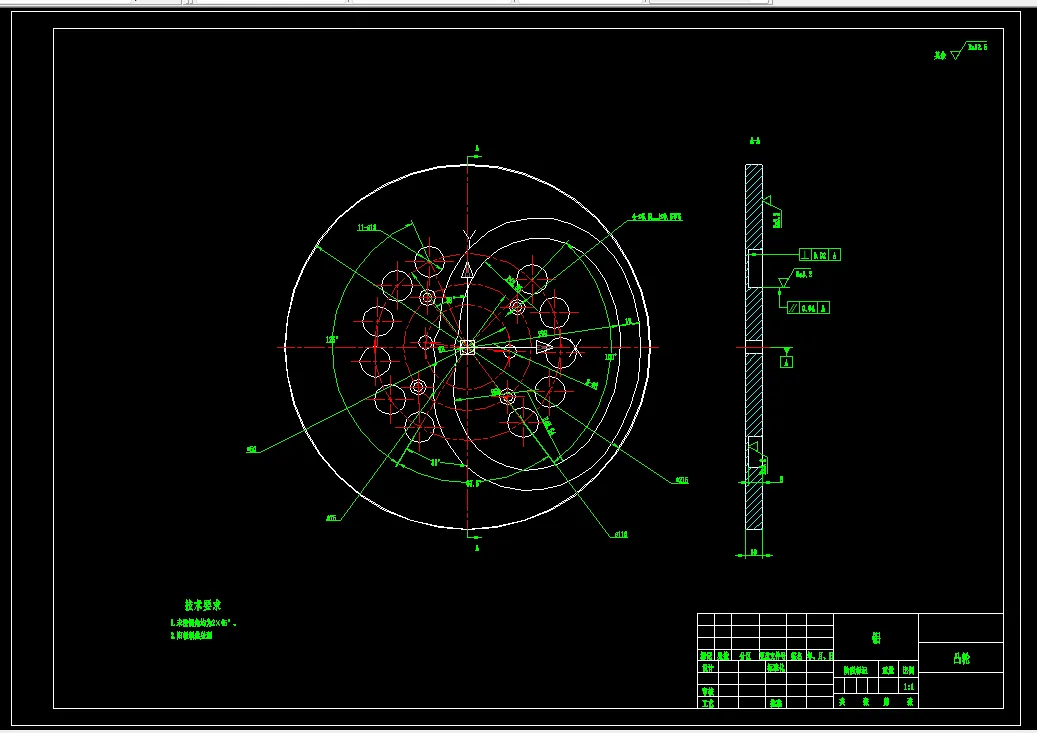Click technical requirement line 2
The height and width of the screenshot is (733, 1037).
(191, 636)
